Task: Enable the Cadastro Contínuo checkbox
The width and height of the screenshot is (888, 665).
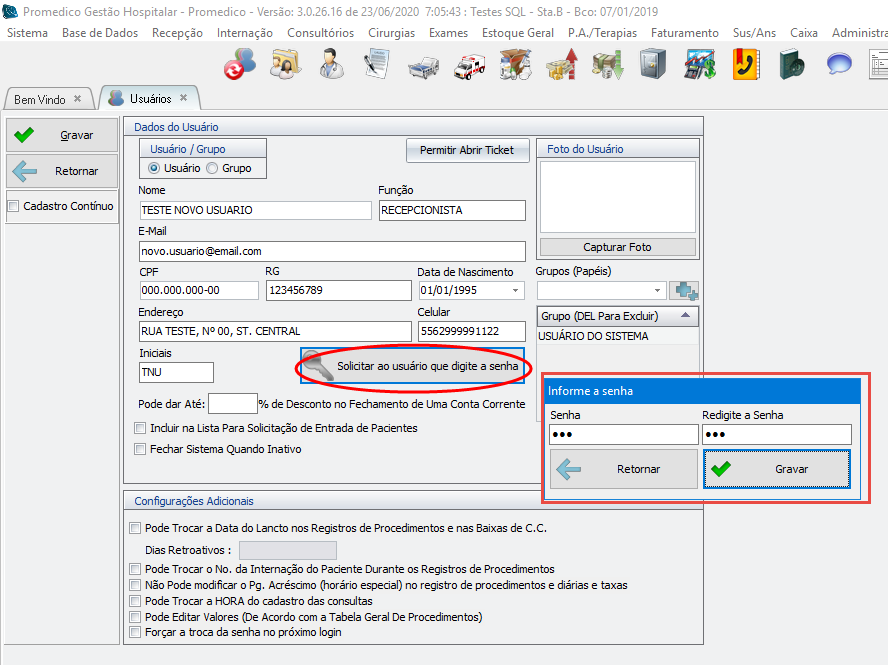Action: 14,207
